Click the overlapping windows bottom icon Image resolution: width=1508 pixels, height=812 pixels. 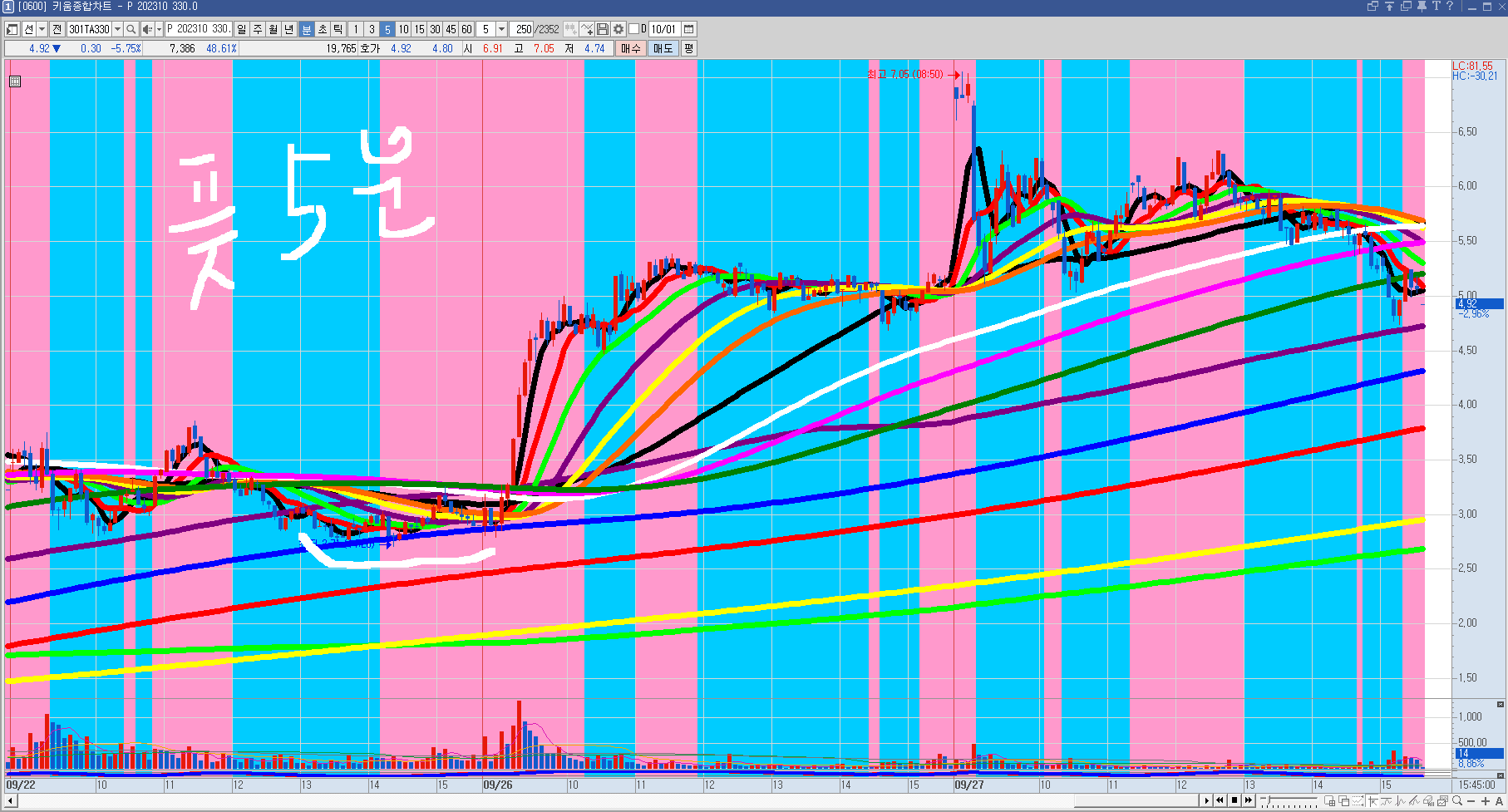click(x=1344, y=800)
